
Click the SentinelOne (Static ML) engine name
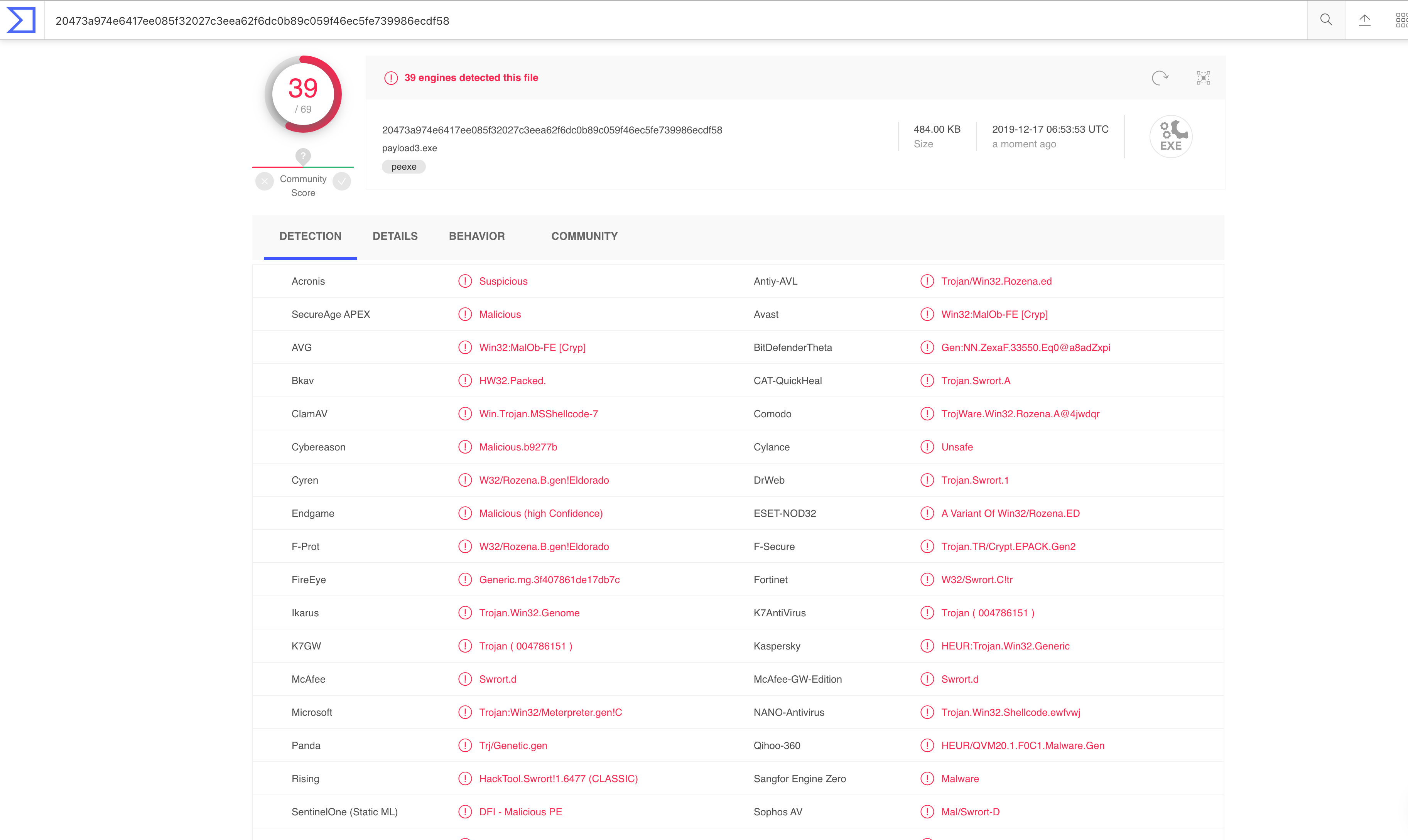pos(344,812)
